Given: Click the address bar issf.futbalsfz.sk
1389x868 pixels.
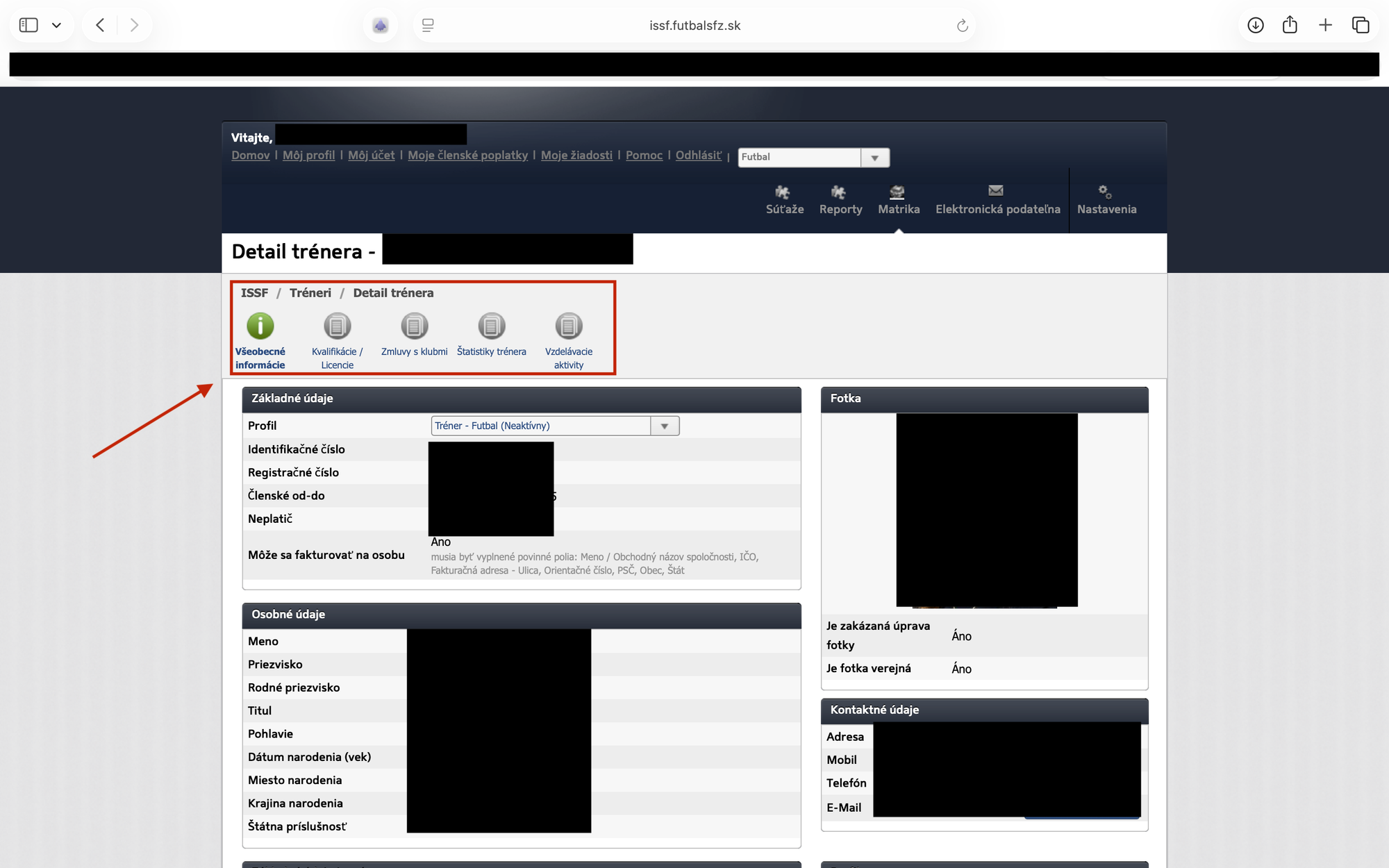Looking at the screenshot, I should point(694,26).
